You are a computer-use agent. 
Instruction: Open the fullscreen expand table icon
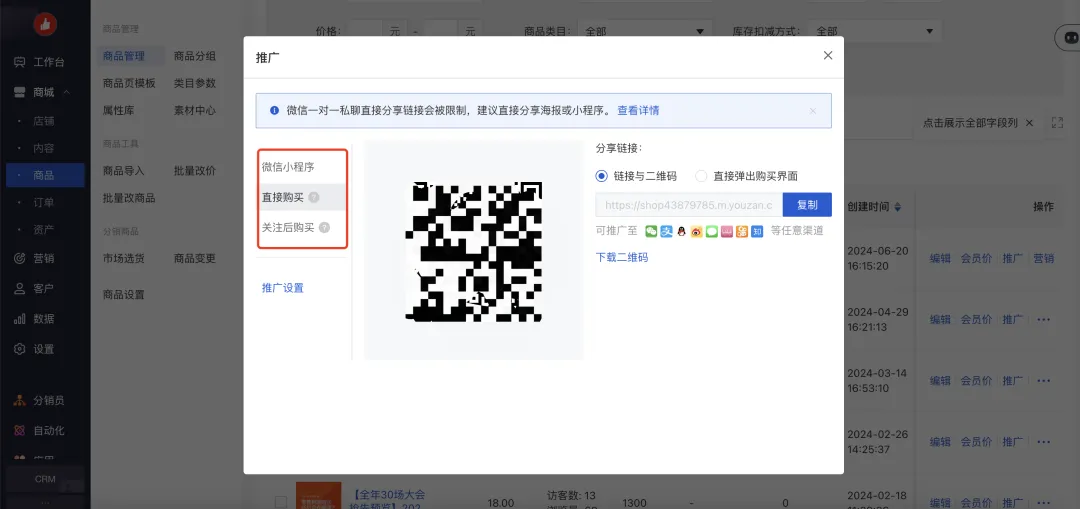1057,122
